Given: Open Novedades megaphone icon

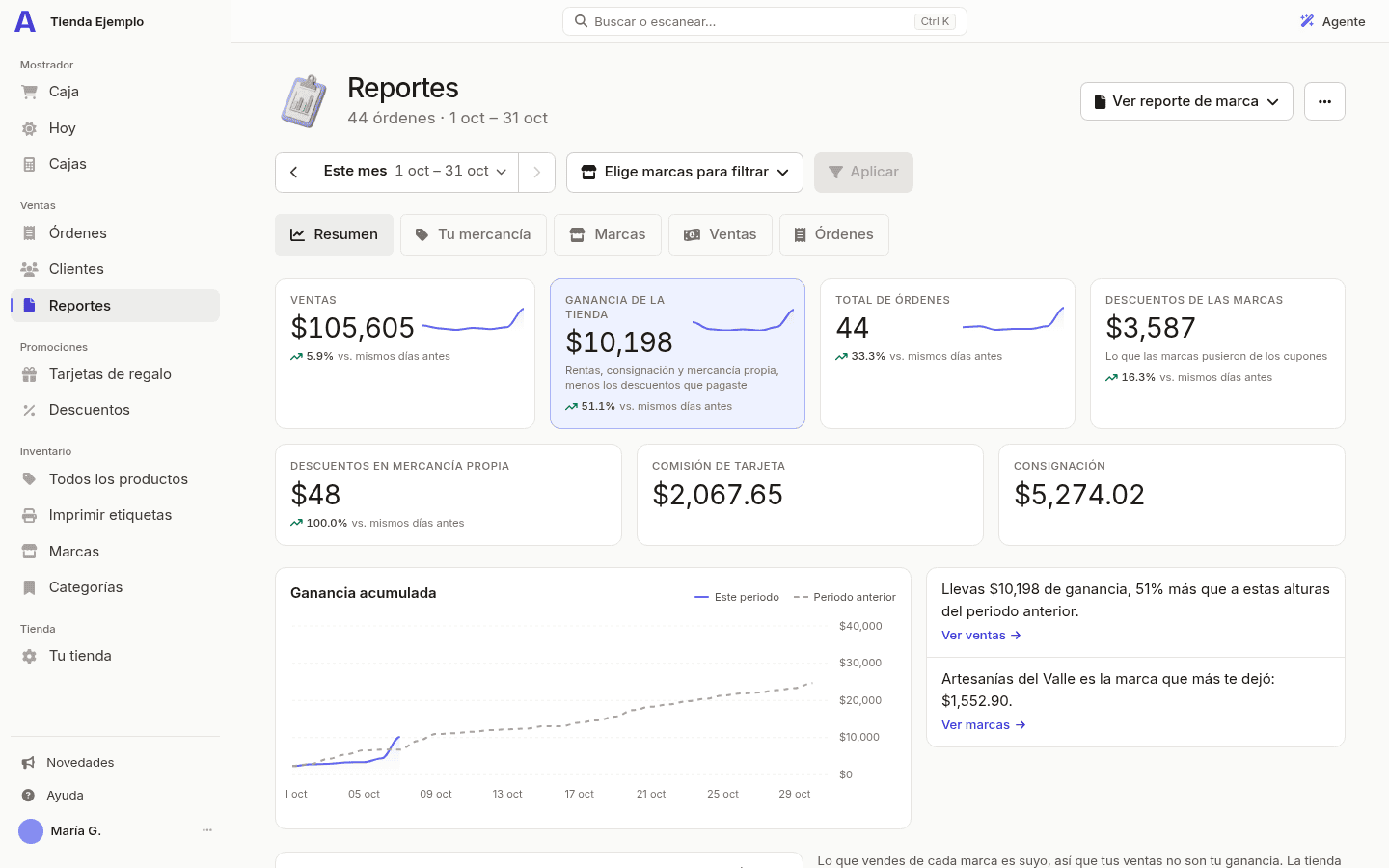Looking at the screenshot, I should click(29, 763).
